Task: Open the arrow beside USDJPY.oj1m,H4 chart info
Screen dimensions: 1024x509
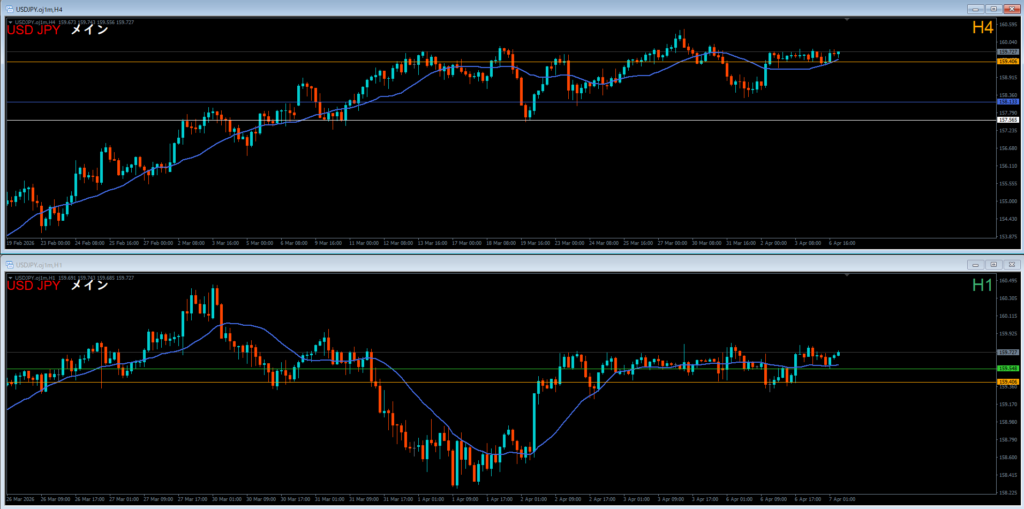Action: tap(9, 22)
